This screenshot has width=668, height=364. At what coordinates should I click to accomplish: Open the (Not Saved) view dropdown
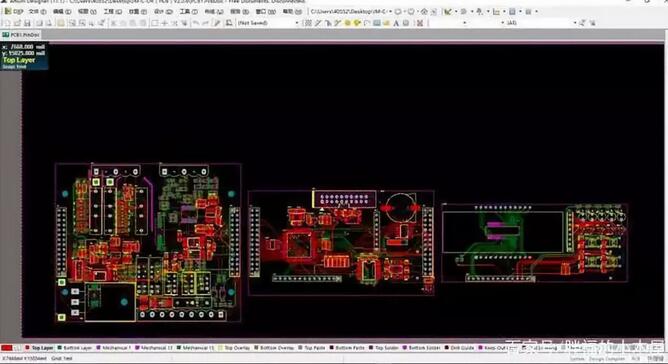pyautogui.click(x=297, y=23)
